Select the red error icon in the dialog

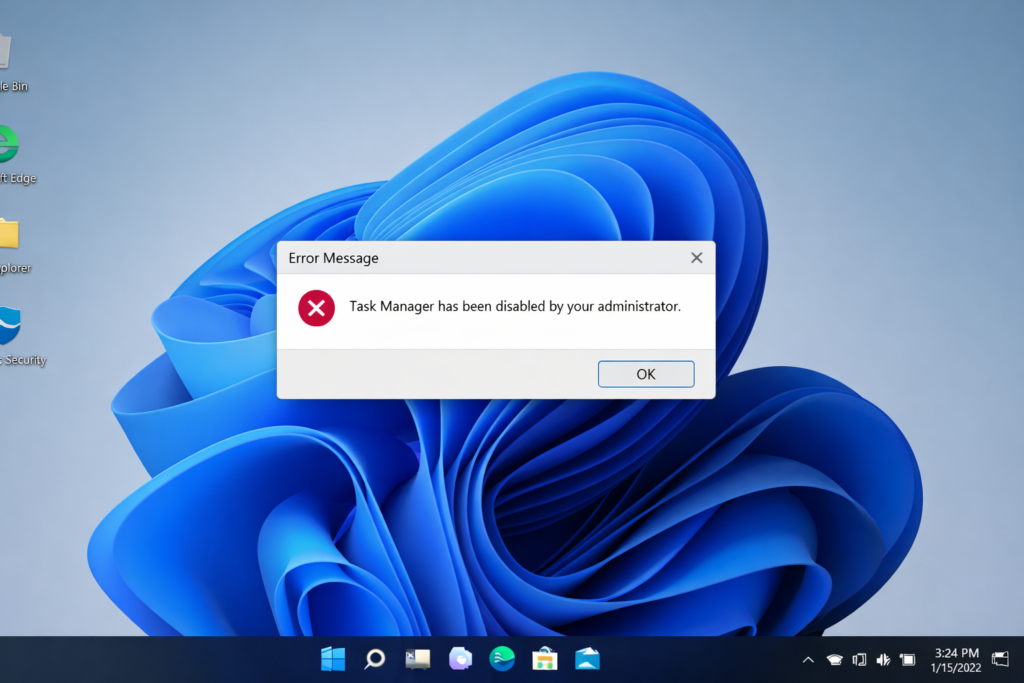315,308
